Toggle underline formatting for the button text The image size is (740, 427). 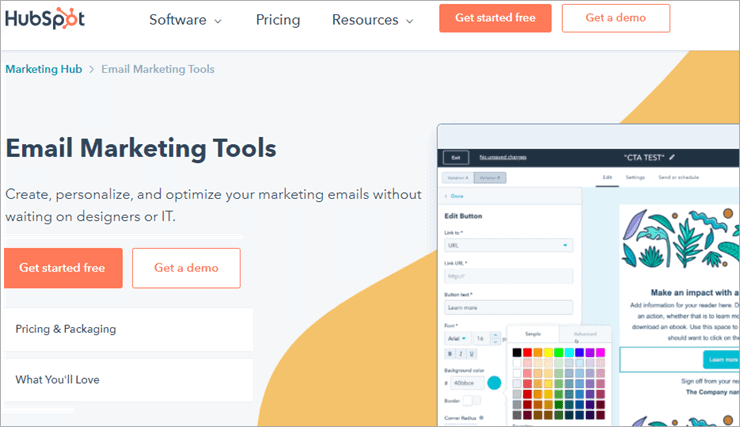pyautogui.click(x=471, y=353)
